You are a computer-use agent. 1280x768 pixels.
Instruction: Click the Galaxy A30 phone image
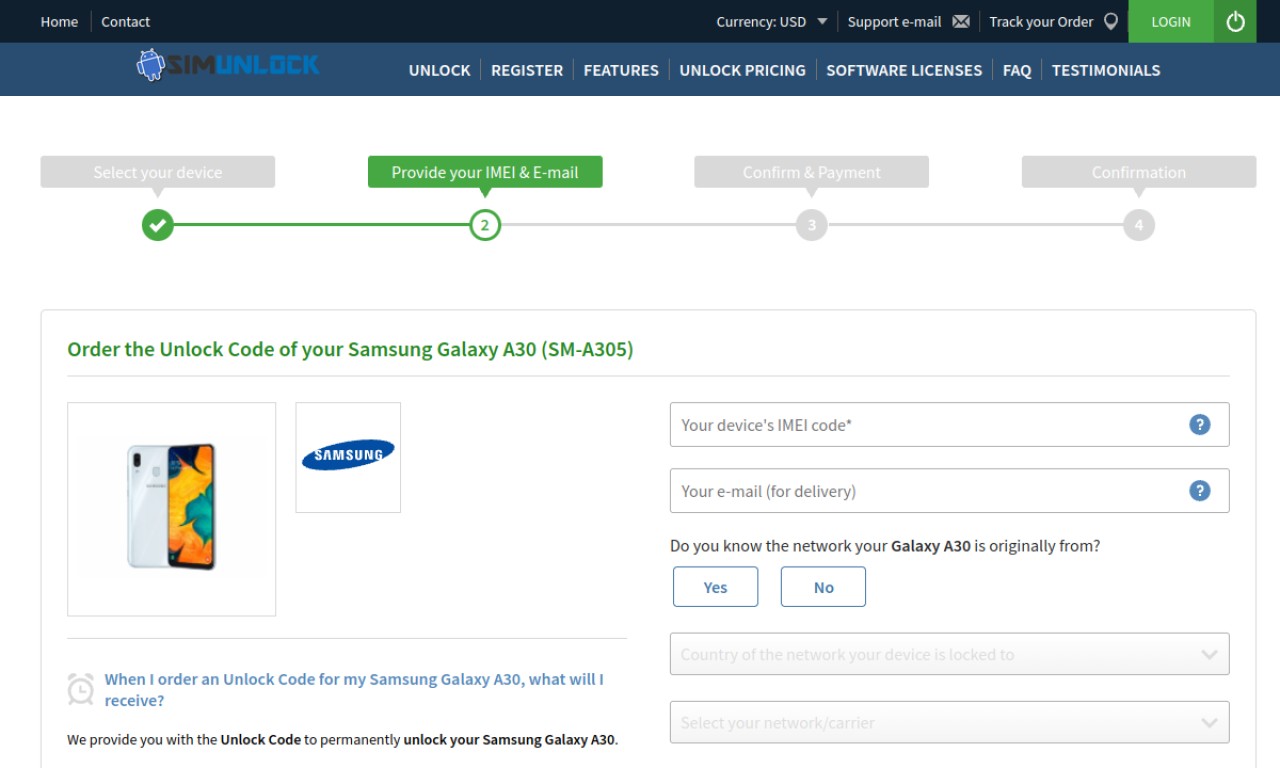pos(172,509)
